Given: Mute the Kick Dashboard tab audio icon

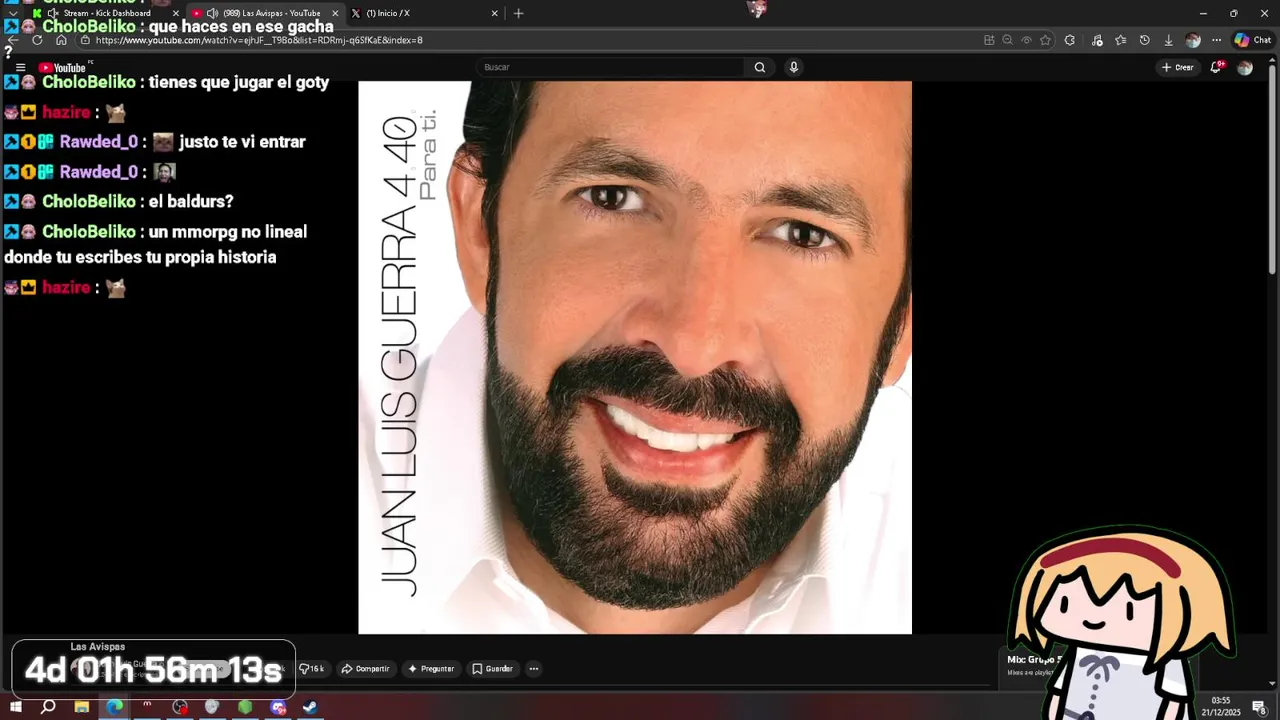Looking at the screenshot, I should click(53, 13).
